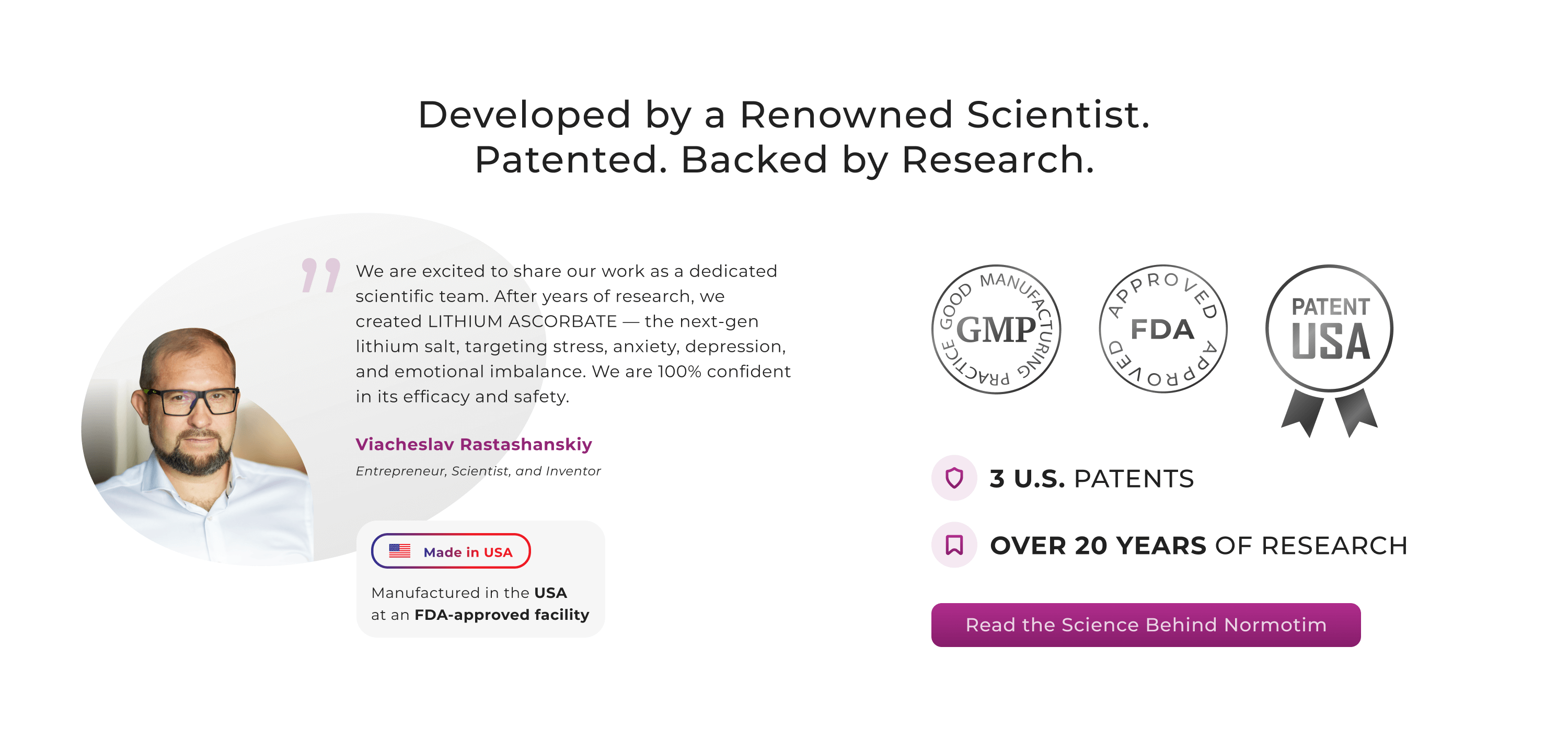Click the GMP Good Manufacturing Practice badge
The width and height of the screenshot is (1568, 739).
(996, 329)
